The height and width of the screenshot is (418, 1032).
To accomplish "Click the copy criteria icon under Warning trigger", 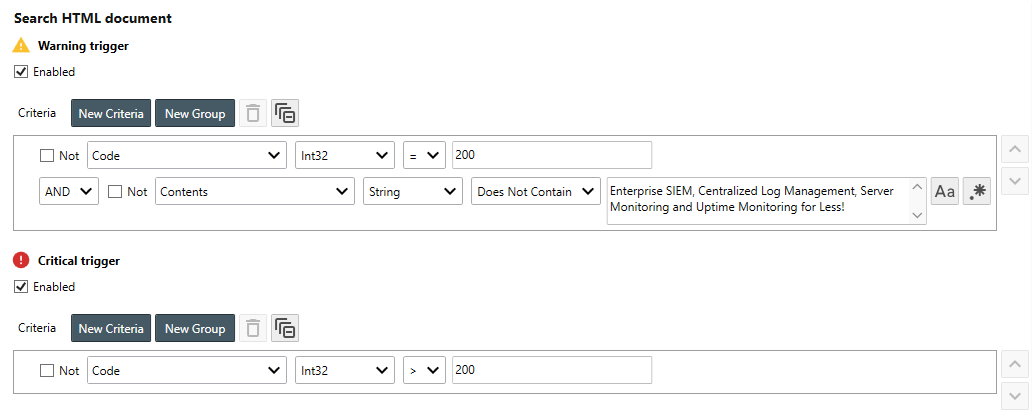I will [285, 114].
